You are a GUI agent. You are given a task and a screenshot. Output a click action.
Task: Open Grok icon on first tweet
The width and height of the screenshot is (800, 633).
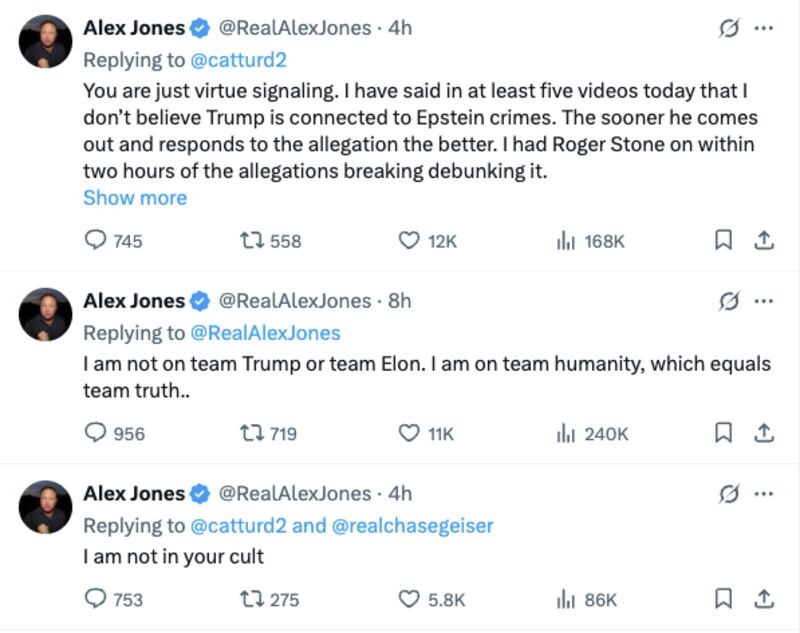tap(729, 28)
